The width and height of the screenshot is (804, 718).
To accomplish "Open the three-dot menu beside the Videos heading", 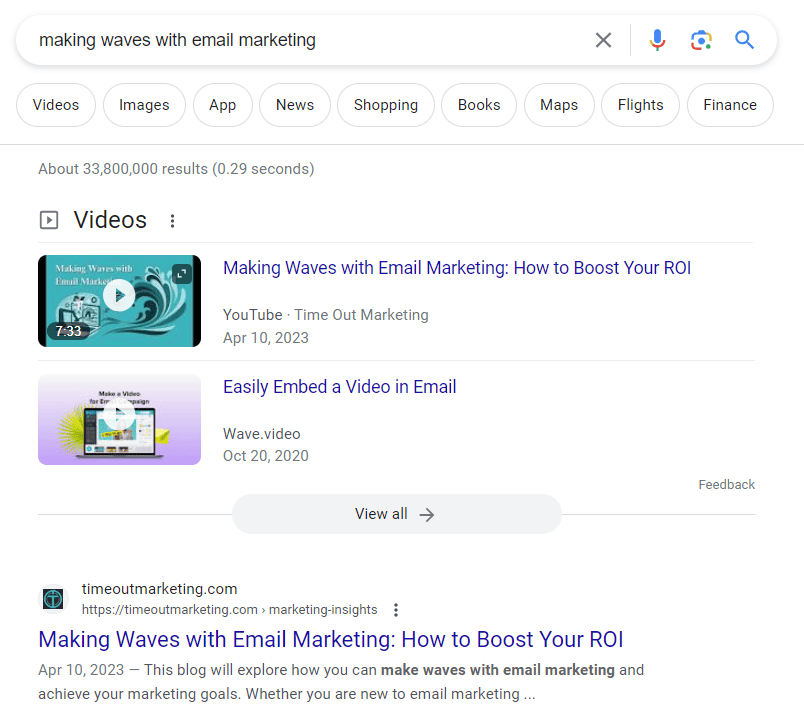I will 172,221.
